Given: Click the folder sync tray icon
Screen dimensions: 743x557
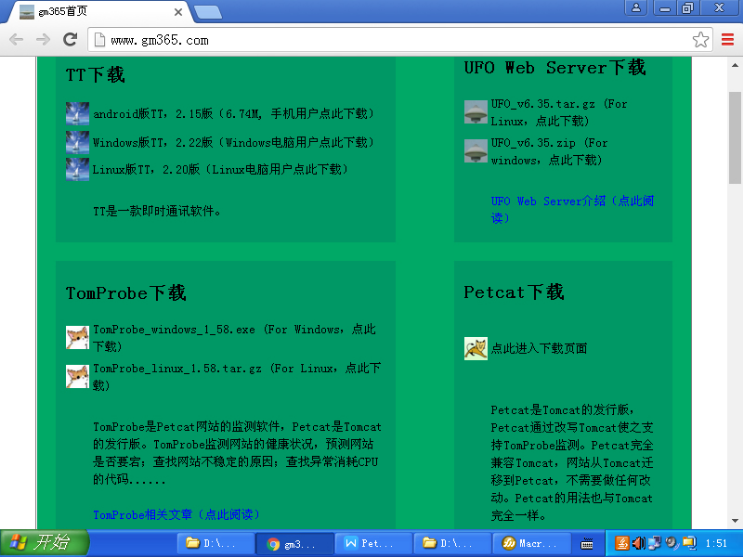Looking at the screenshot, I should click(689, 543).
